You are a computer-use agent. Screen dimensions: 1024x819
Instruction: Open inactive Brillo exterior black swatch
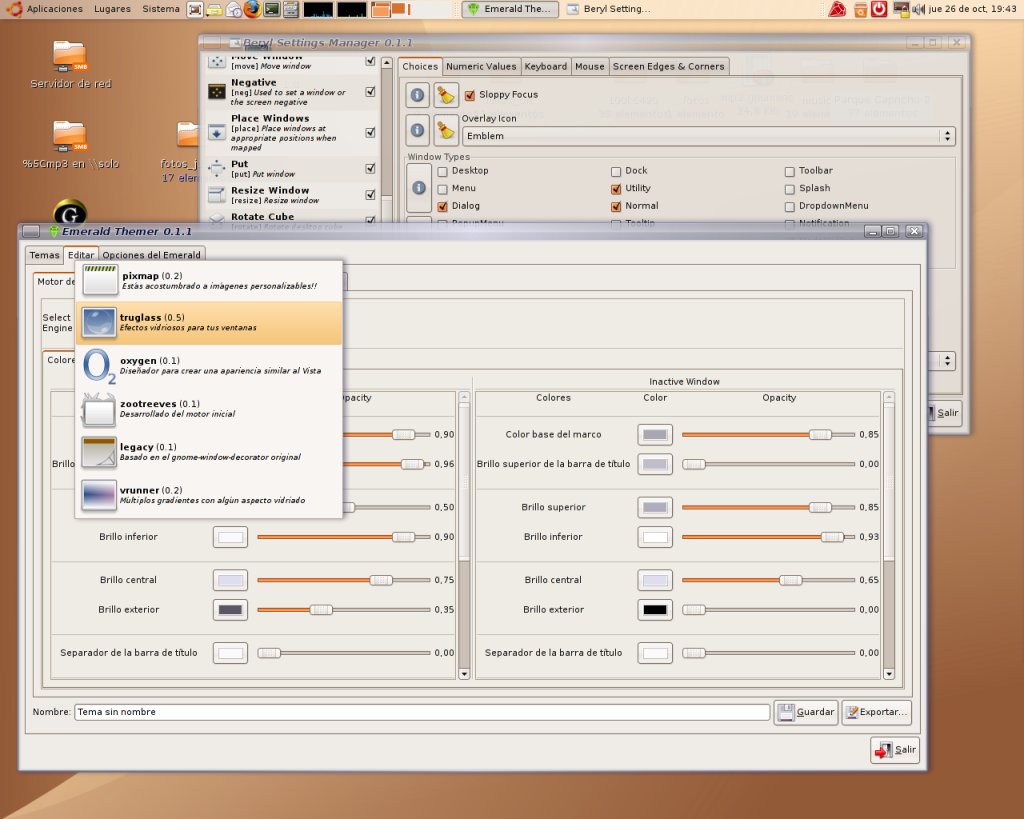click(655, 610)
